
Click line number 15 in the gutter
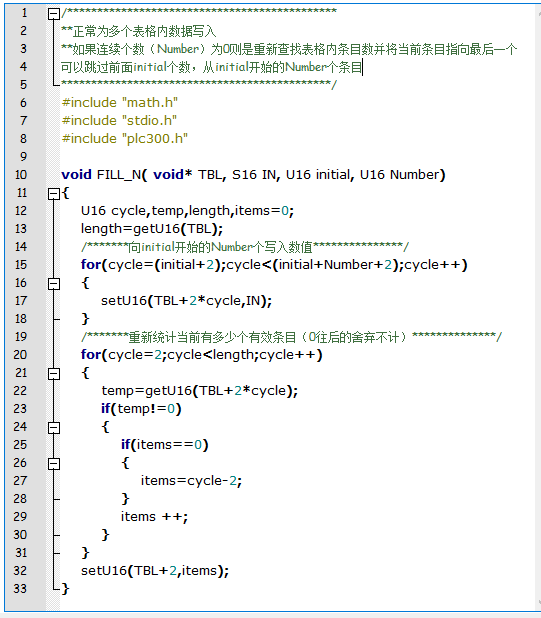coord(20,265)
